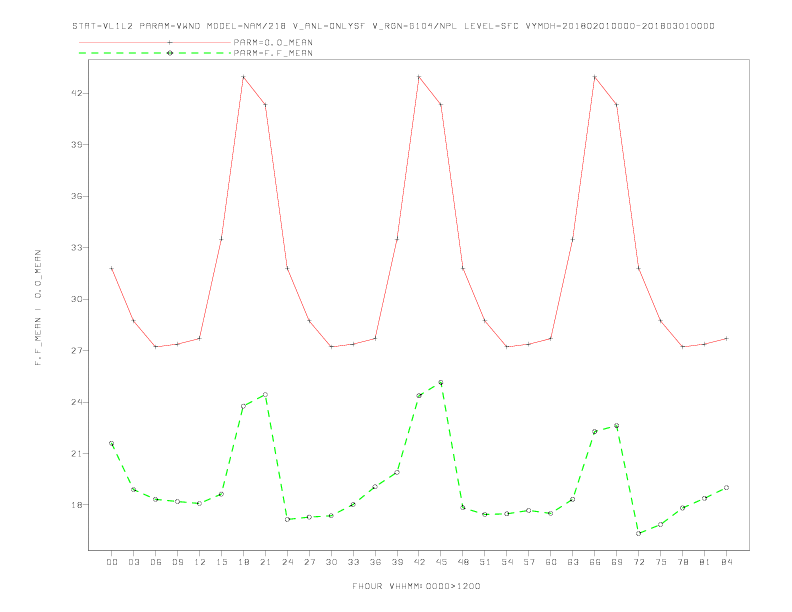Click x-axis tick label 66
This screenshot has width=792, height=612.
point(595,562)
